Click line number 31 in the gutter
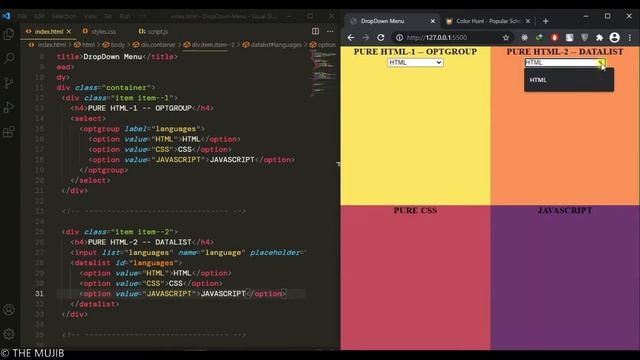The width and height of the screenshot is (640, 360). coord(39,293)
